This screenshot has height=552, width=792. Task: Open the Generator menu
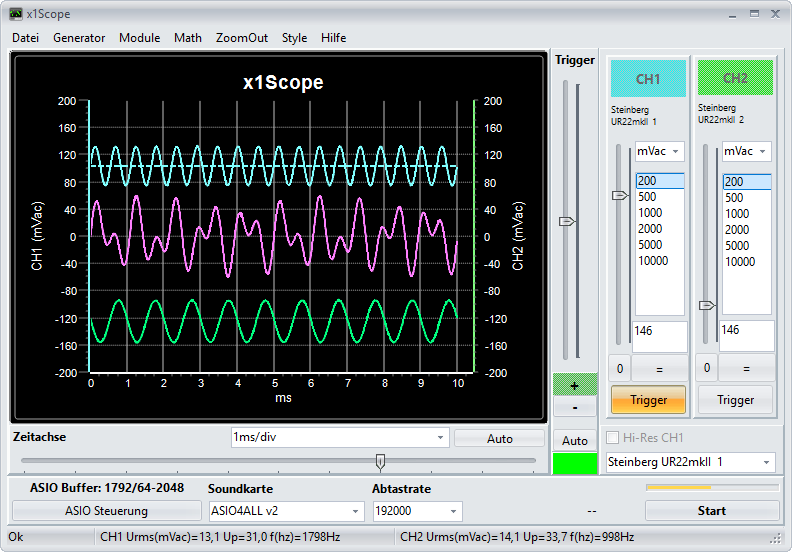pos(79,38)
